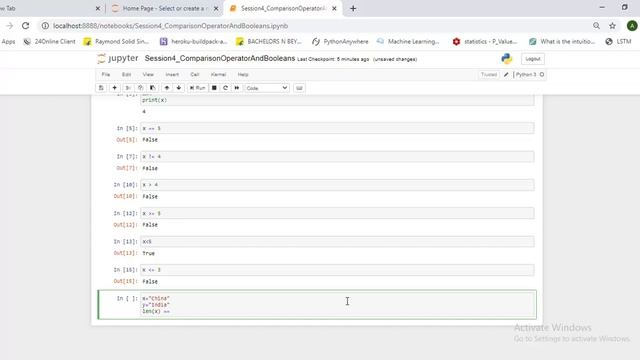
Task: Click the pencil edit mode indicator icon
Action: point(506,74)
